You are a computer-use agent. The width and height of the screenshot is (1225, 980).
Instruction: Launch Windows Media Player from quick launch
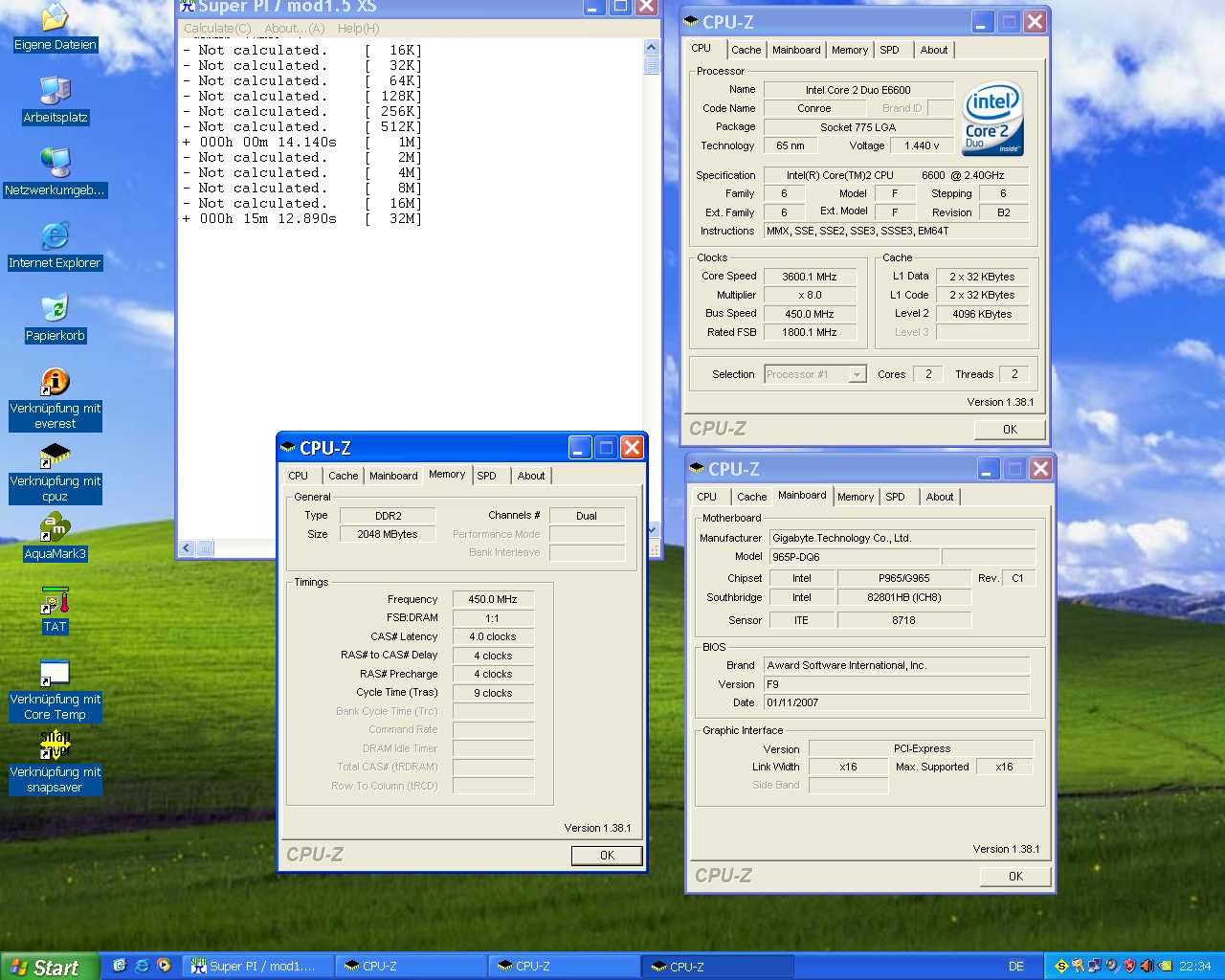164,966
